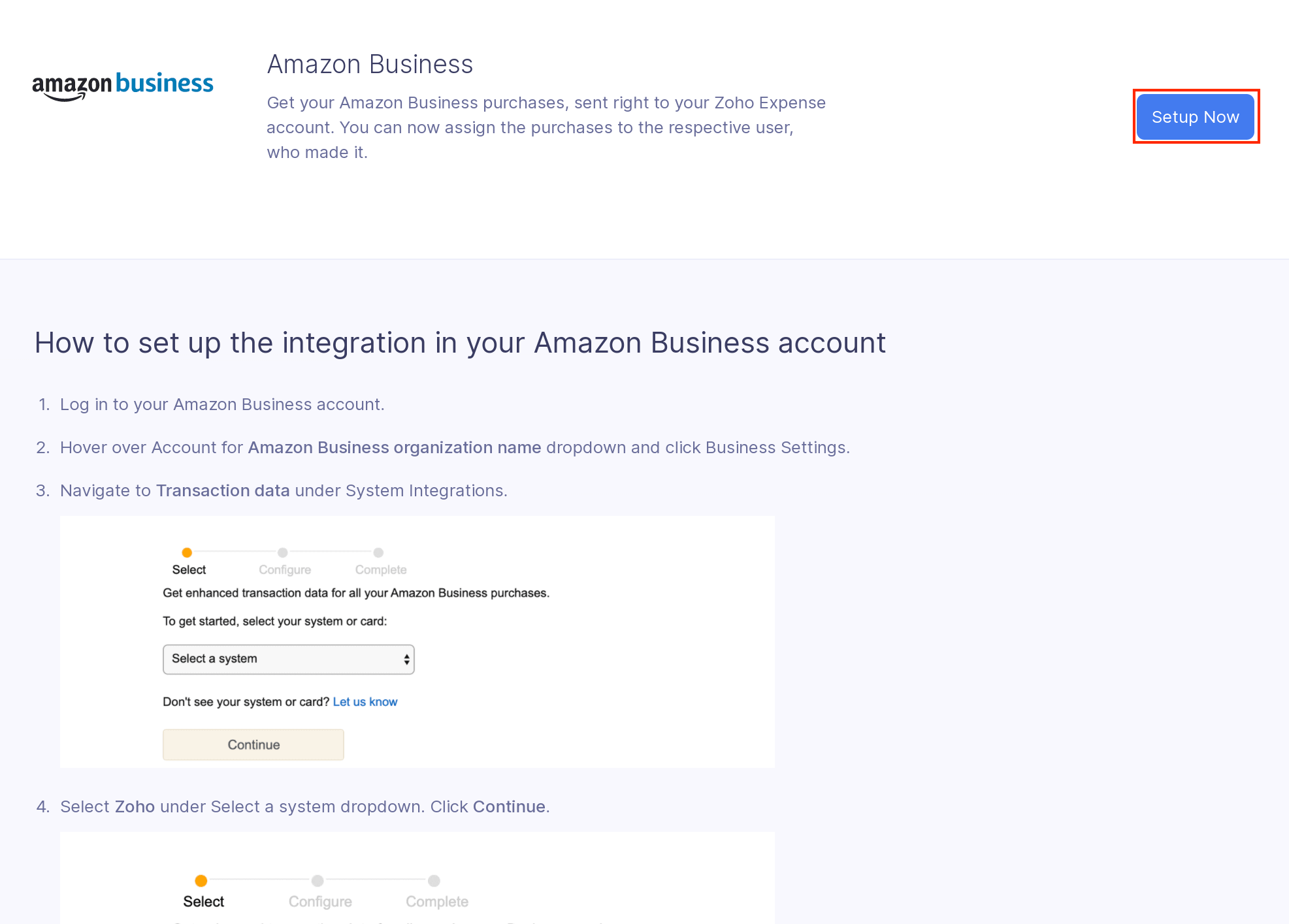Image resolution: width=1289 pixels, height=924 pixels.
Task: Click the Complete step label in bottom image
Action: click(x=437, y=902)
